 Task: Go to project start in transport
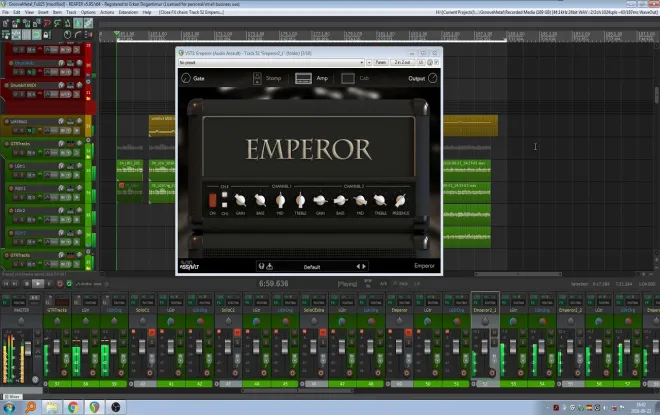[x=6, y=284]
